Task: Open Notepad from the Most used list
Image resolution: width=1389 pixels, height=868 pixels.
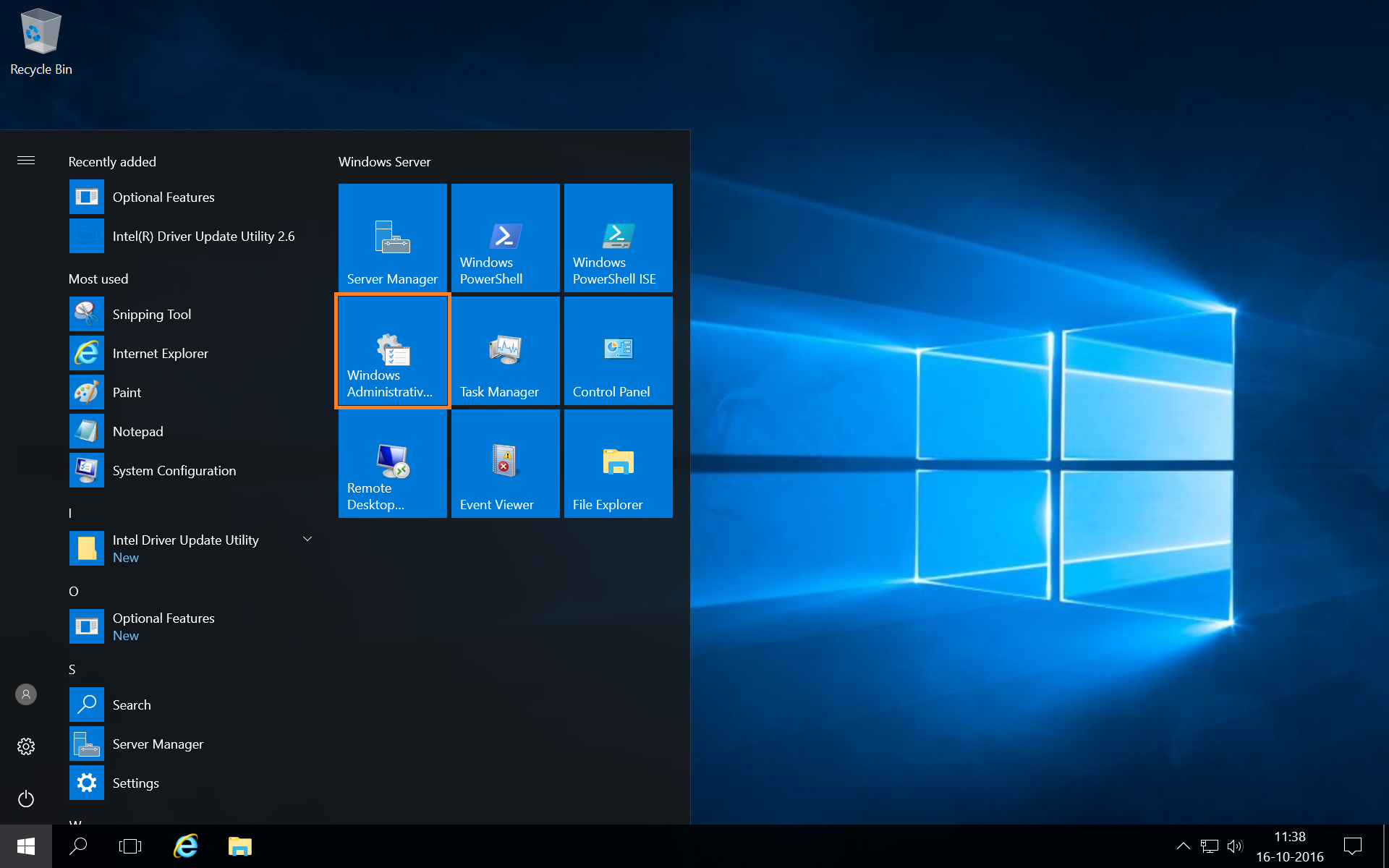Action: (194, 432)
